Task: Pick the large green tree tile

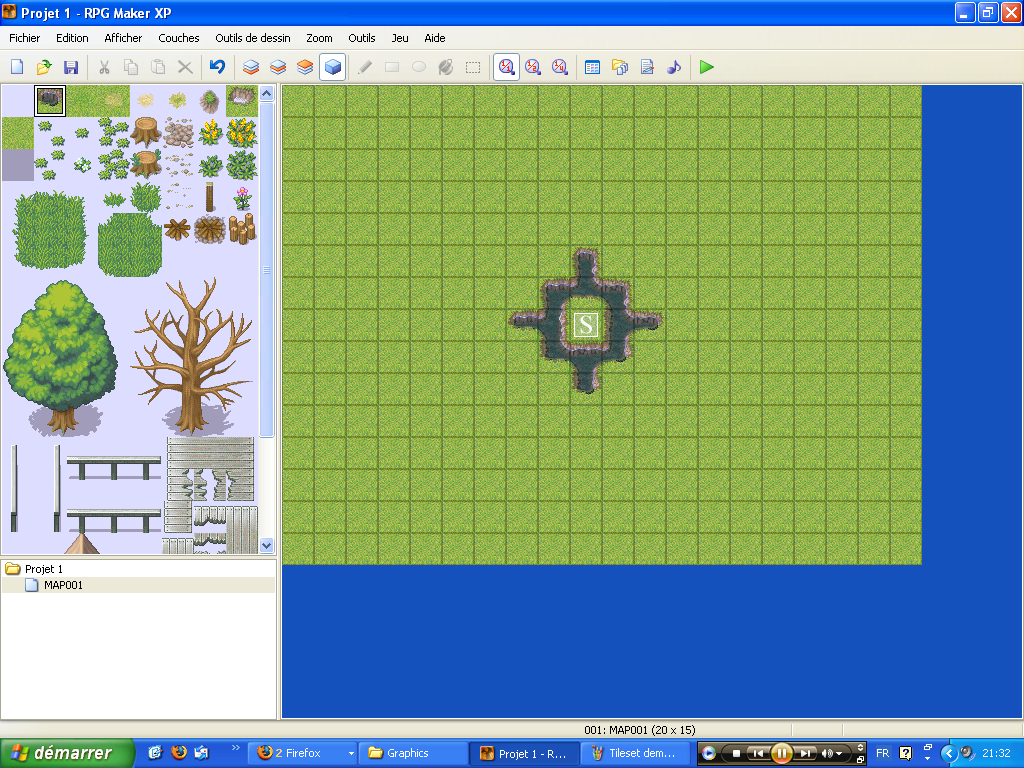Action: click(61, 358)
